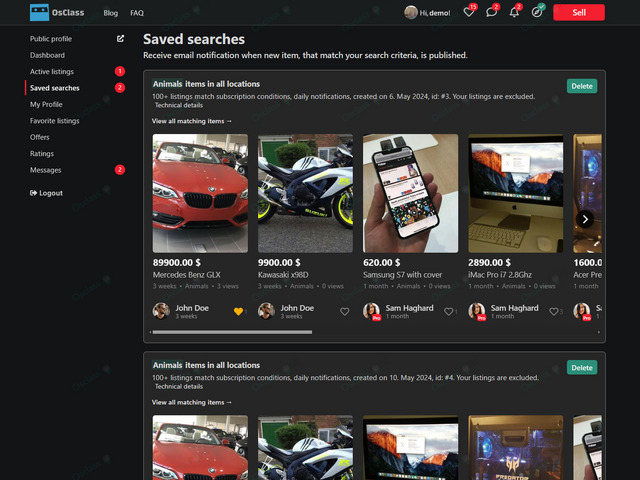The height and width of the screenshot is (480, 640).
Task: Click the demo user avatar
Action: click(x=411, y=12)
